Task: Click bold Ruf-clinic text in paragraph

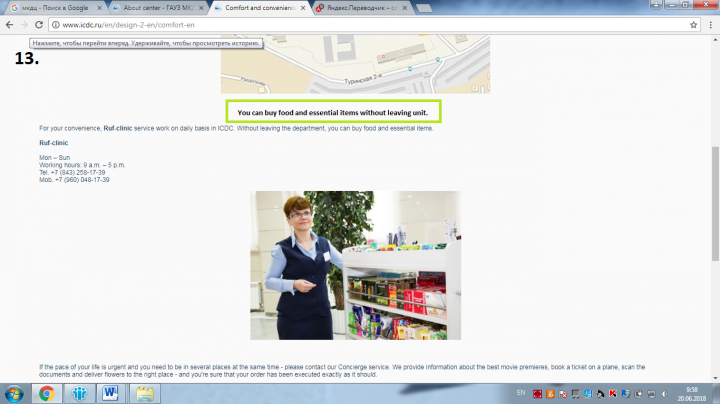Action: tap(118, 129)
